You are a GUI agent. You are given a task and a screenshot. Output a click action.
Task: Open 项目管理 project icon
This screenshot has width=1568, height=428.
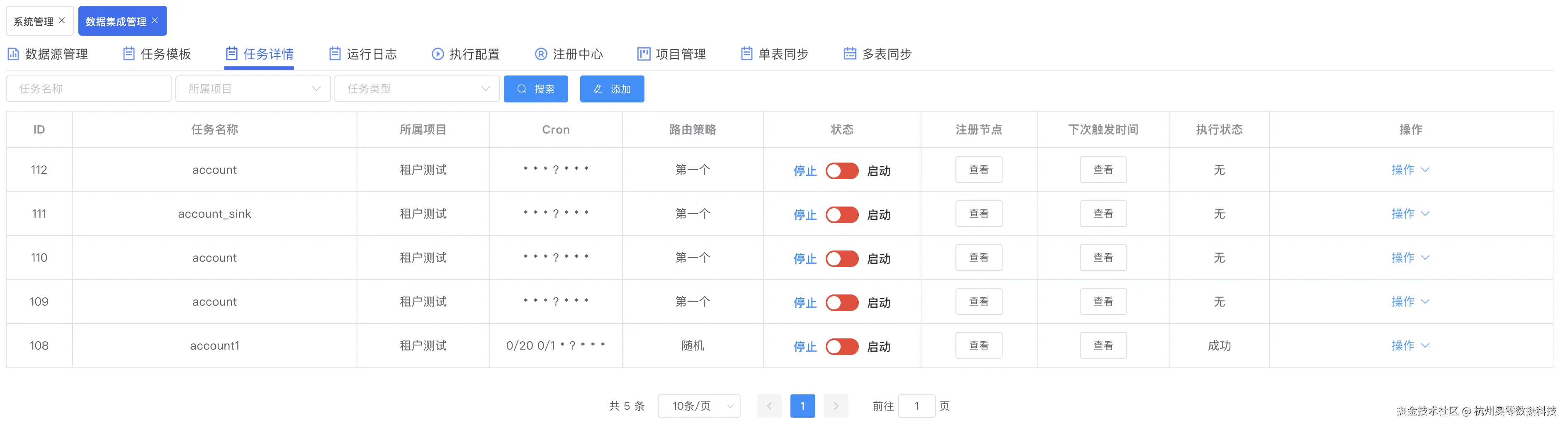pos(643,53)
